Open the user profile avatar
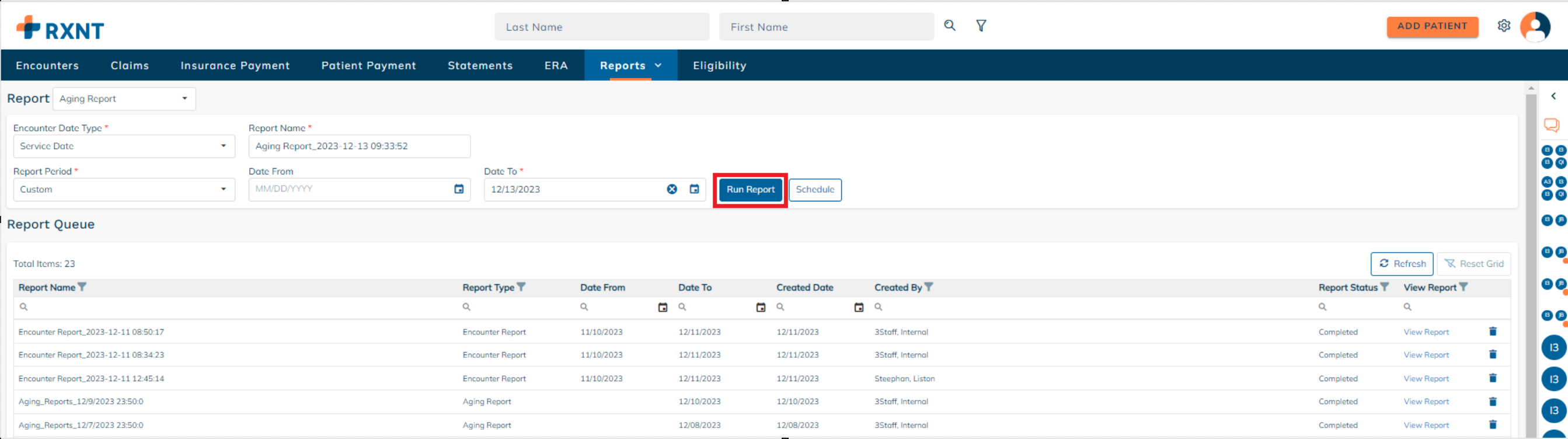The image size is (1568, 439). 1535,27
